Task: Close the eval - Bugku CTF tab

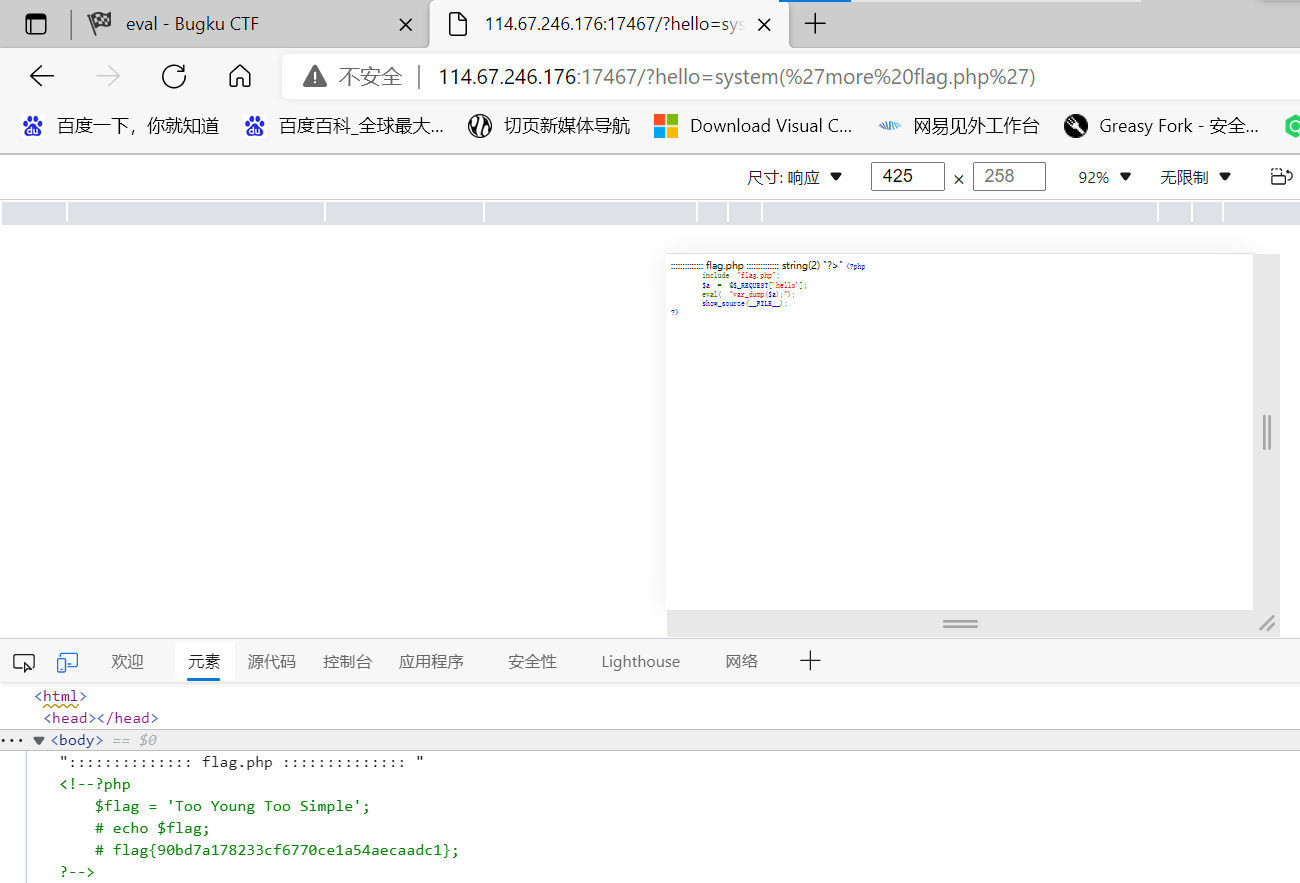Action: click(x=405, y=24)
